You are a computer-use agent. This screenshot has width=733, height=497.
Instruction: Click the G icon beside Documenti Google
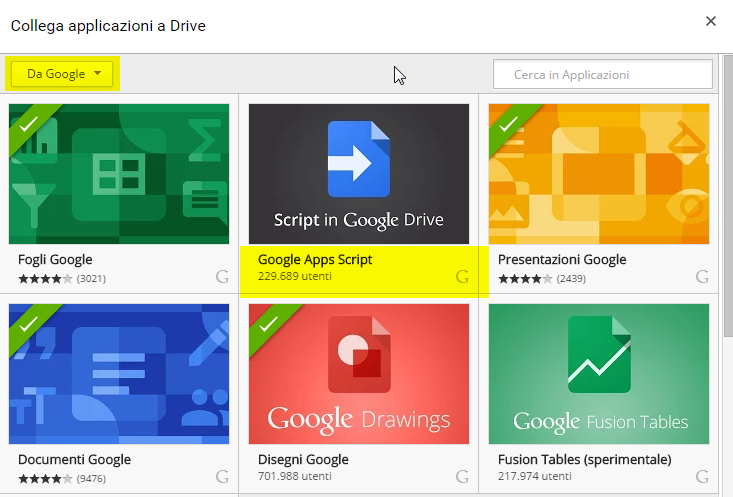coord(222,477)
